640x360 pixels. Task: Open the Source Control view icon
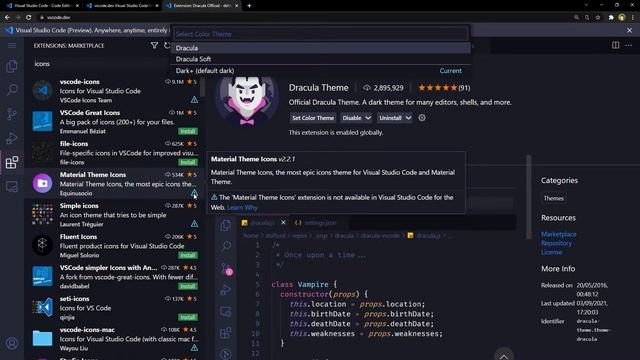[12, 114]
